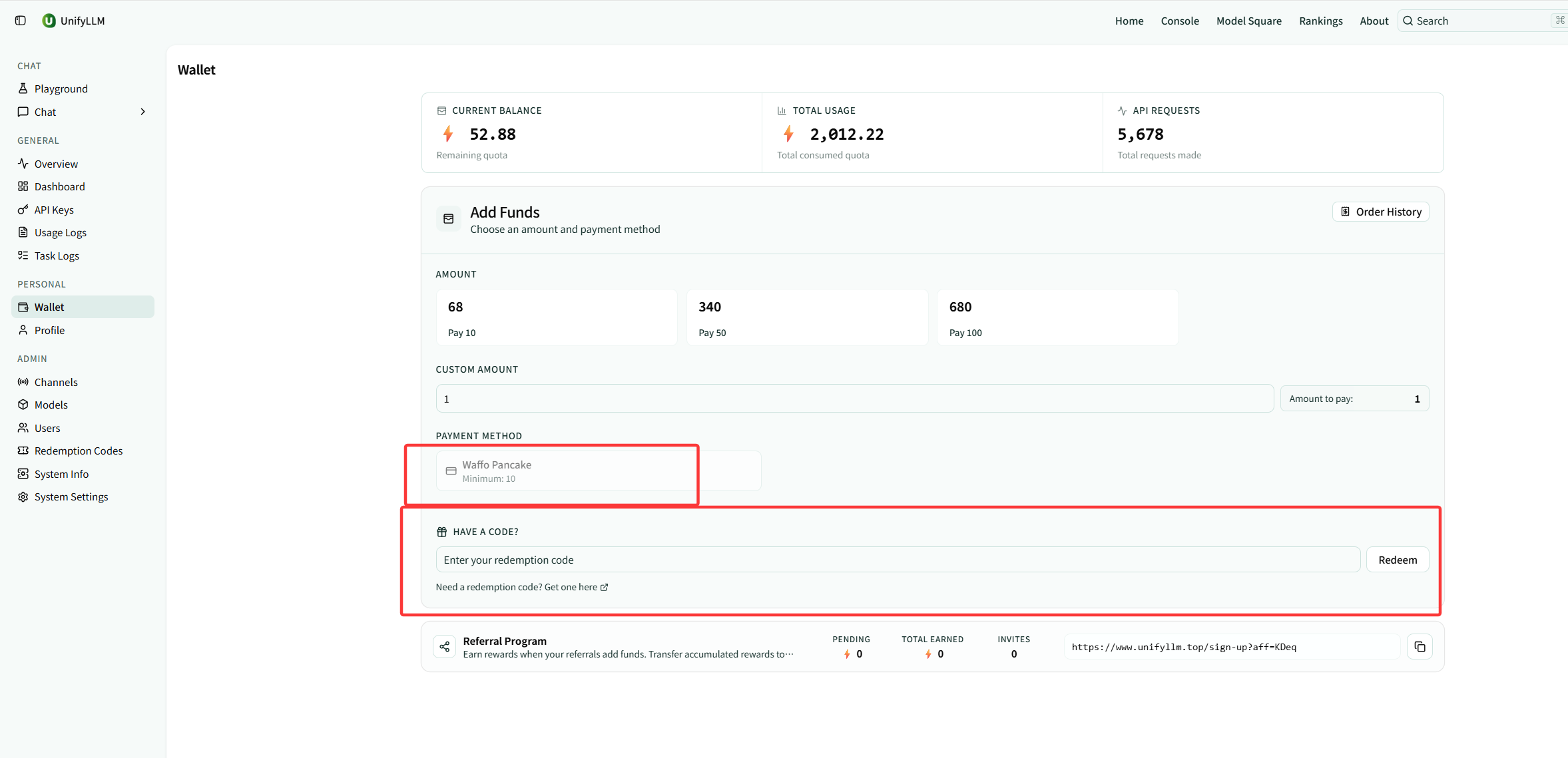This screenshot has height=758, width=1568.
Task: Click the balance value 52.88
Action: 493,134
